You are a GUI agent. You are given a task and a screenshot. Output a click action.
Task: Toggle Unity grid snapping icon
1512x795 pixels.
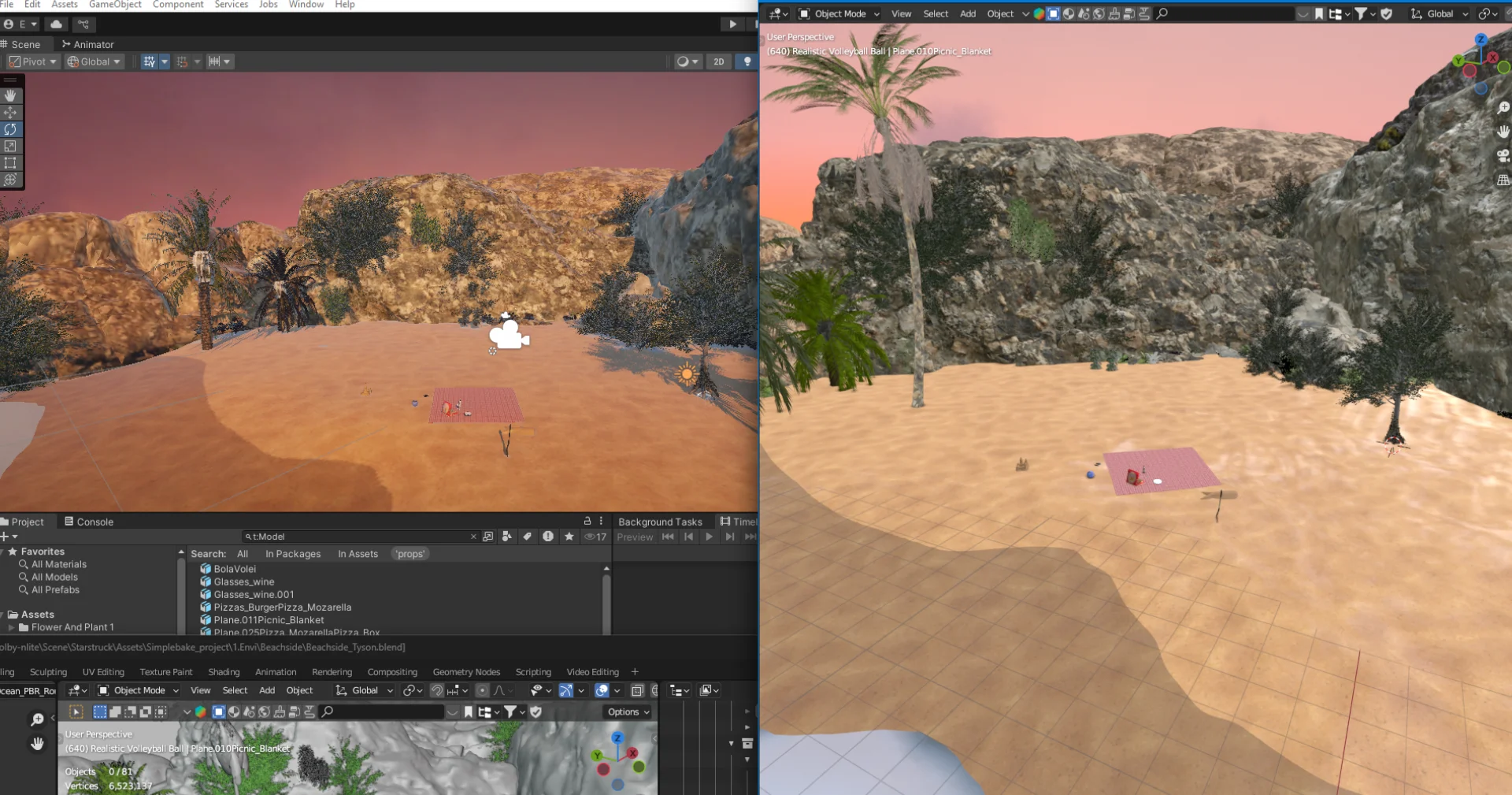click(183, 61)
